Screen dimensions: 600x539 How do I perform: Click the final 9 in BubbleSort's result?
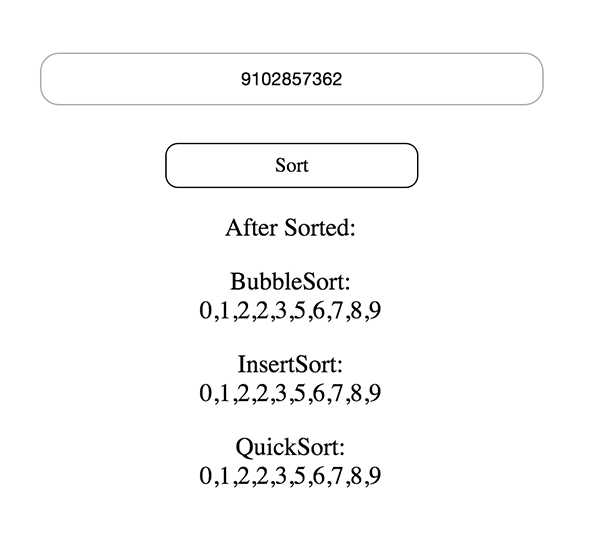coord(375,310)
